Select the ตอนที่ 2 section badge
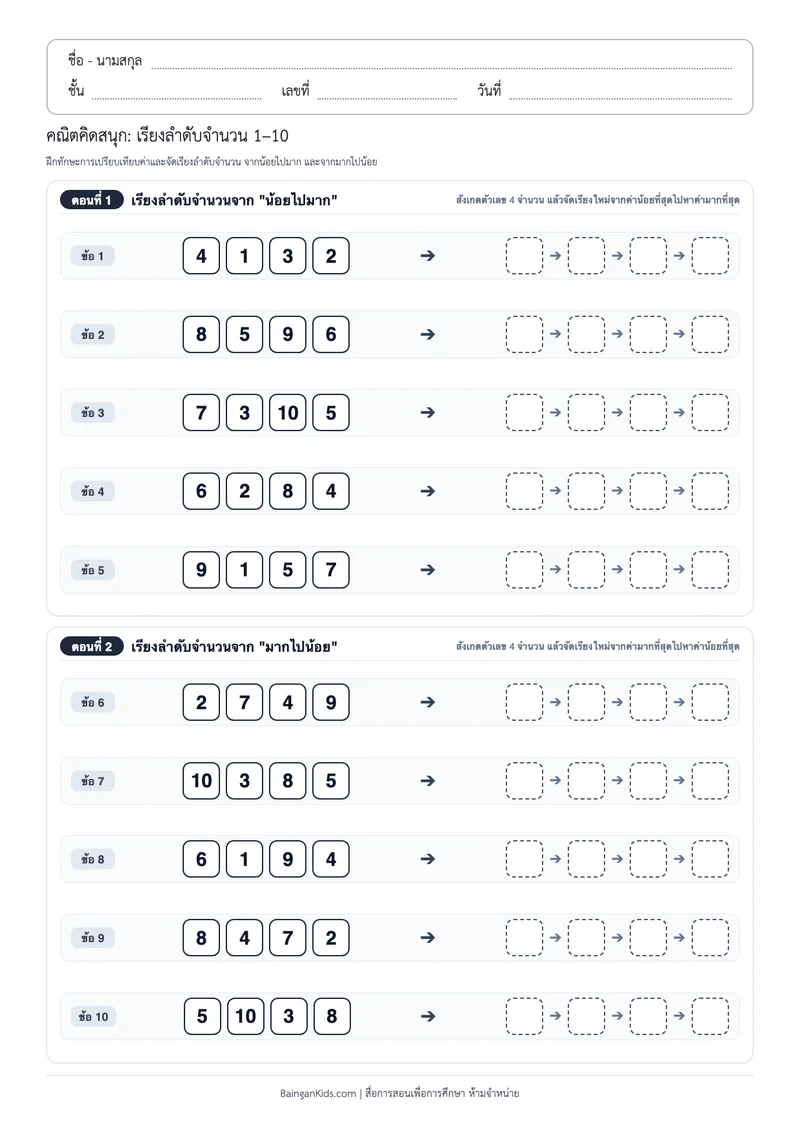This screenshot has height=1132, width=800. pos(92,646)
